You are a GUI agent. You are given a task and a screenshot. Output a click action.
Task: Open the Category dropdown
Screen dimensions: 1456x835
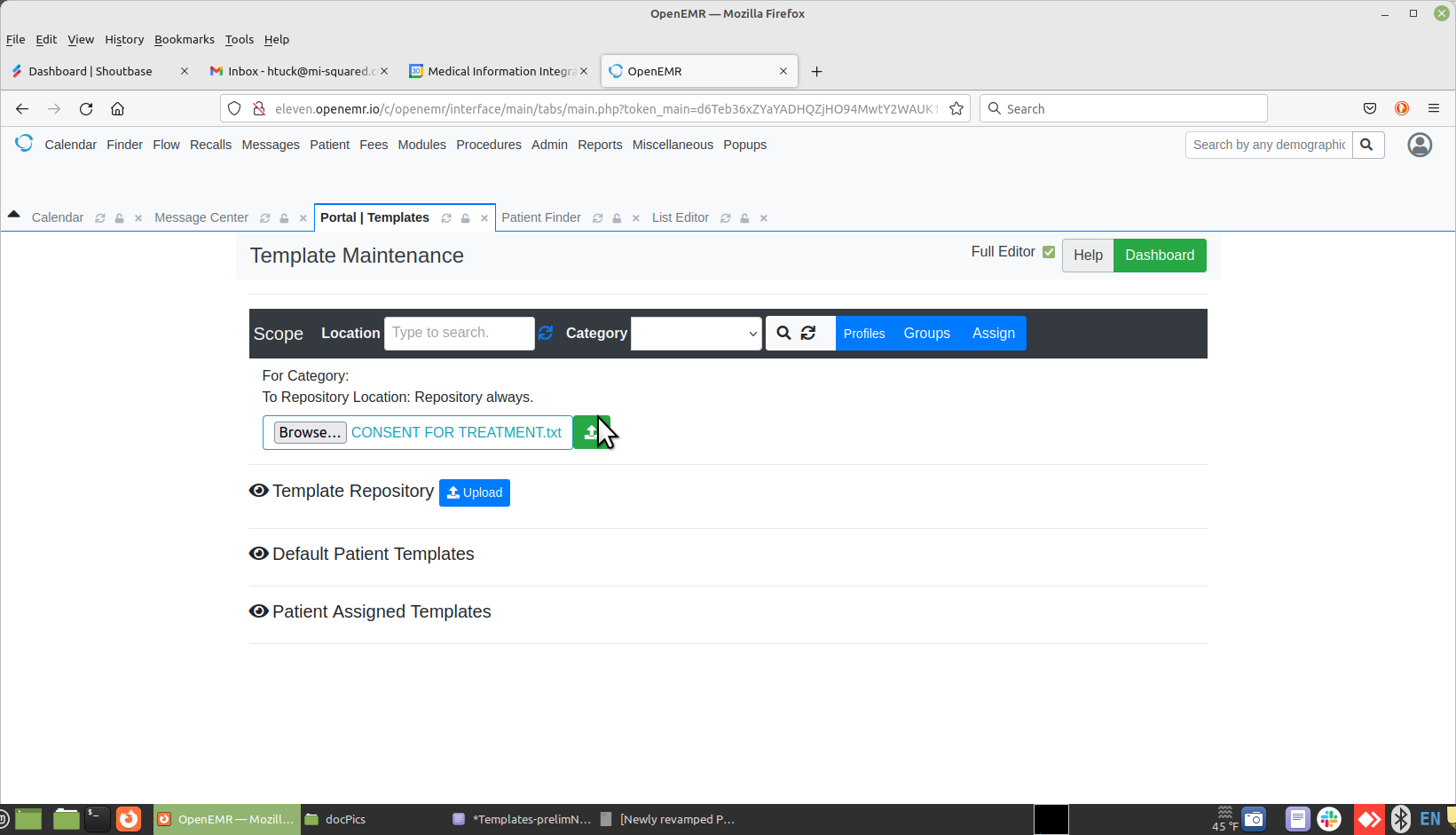(696, 334)
